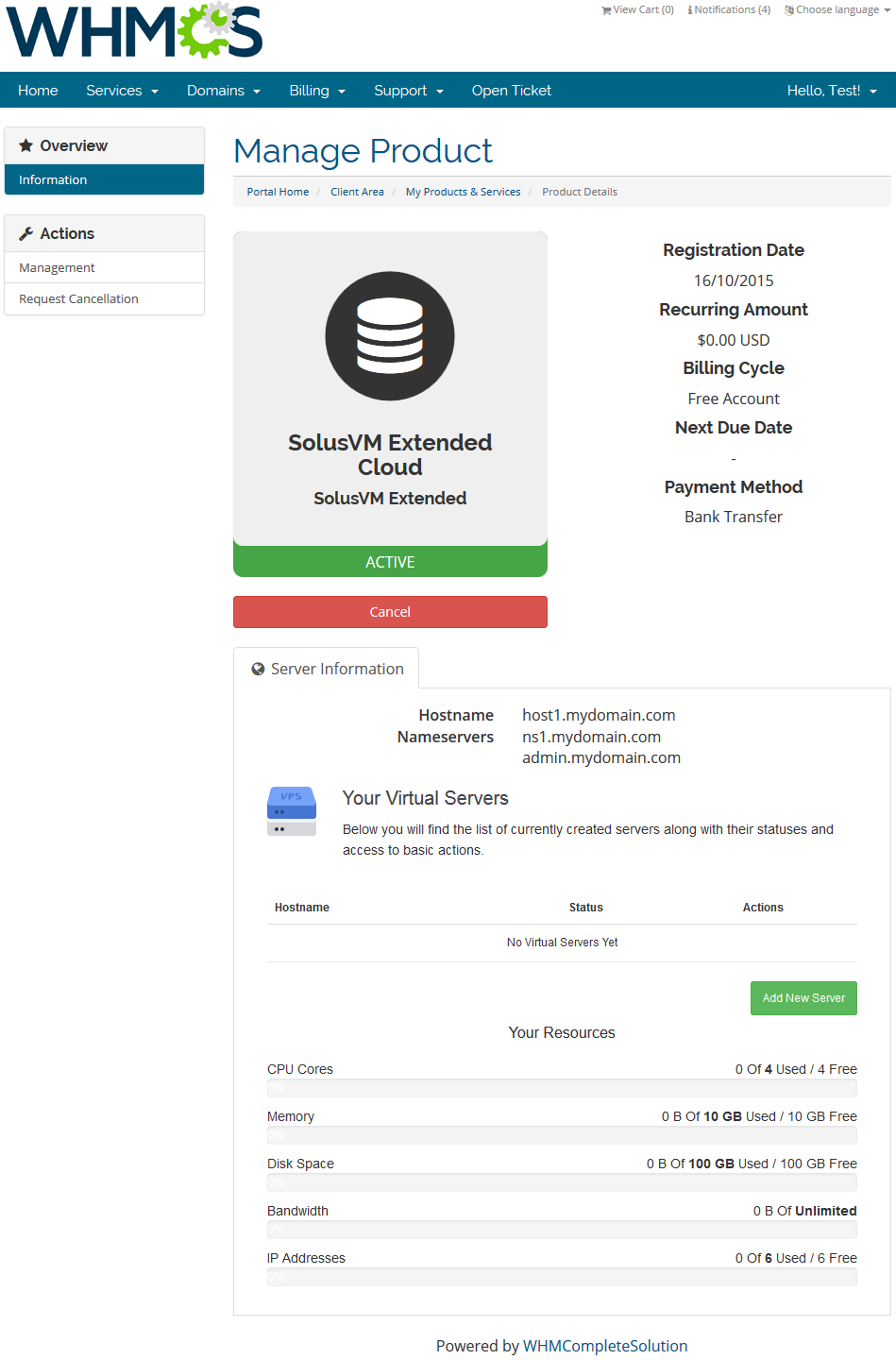Click the notifications info icon

pos(690,10)
